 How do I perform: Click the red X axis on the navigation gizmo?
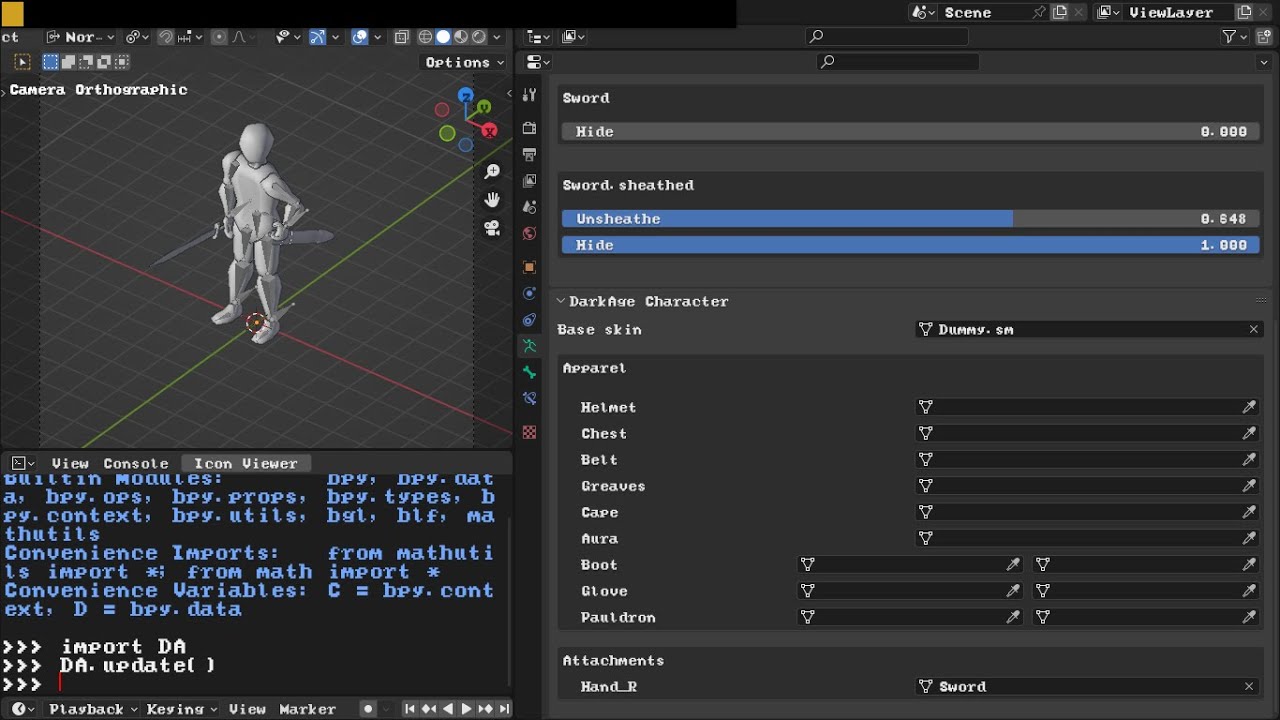click(x=489, y=130)
